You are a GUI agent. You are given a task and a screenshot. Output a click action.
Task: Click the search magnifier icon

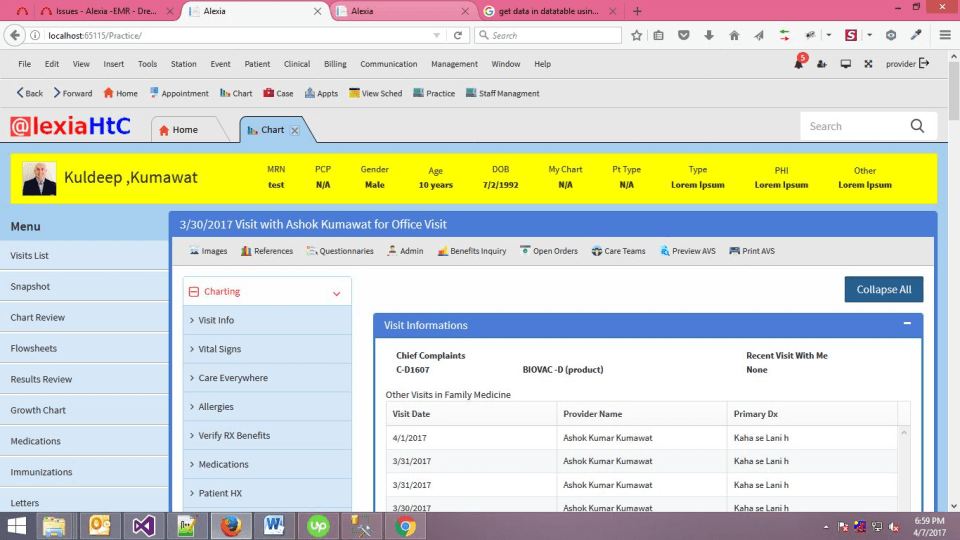(x=917, y=126)
